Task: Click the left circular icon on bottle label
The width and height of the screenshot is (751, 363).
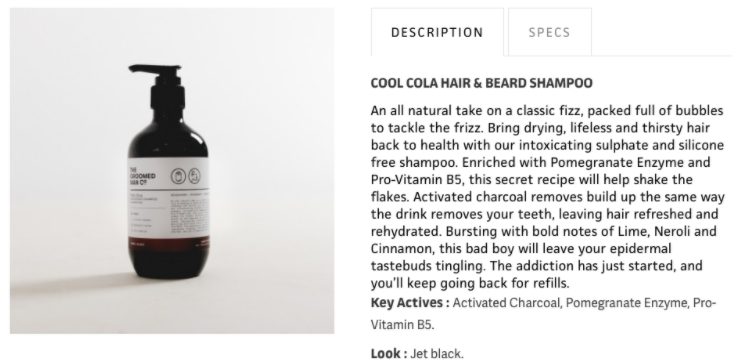Action: coord(178,176)
